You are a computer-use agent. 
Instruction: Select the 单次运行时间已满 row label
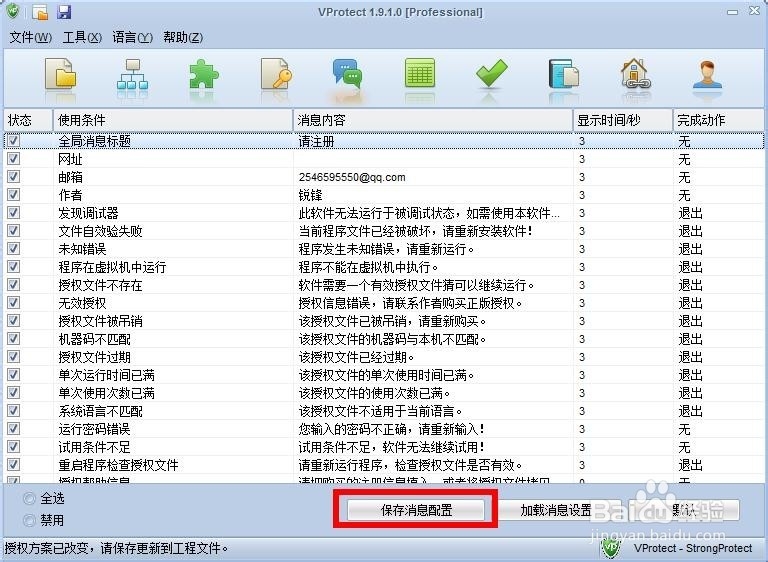pyautogui.click(x=107, y=375)
